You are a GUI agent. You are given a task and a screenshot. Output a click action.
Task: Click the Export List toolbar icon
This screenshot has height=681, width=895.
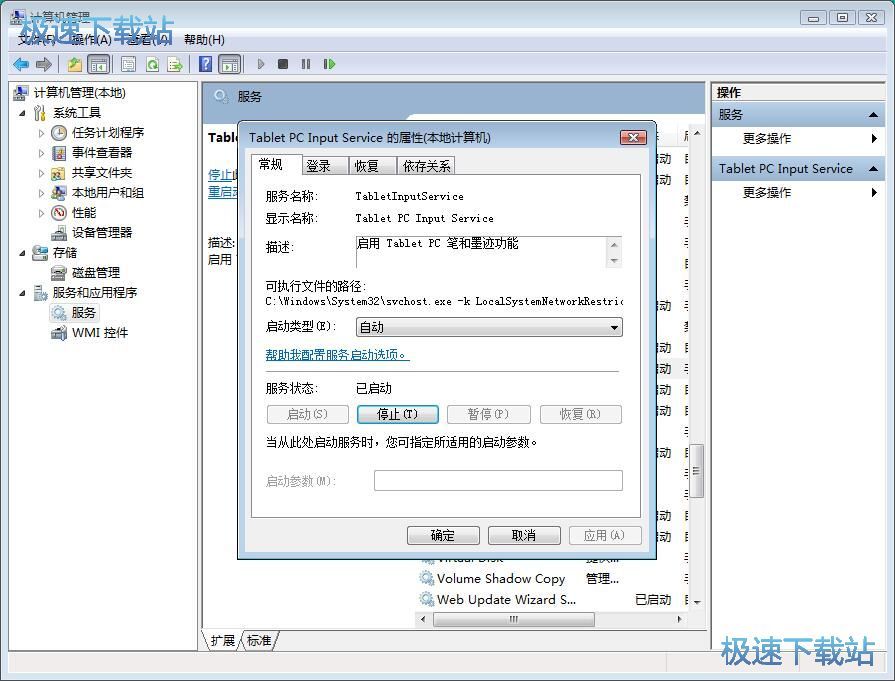pyautogui.click(x=175, y=65)
